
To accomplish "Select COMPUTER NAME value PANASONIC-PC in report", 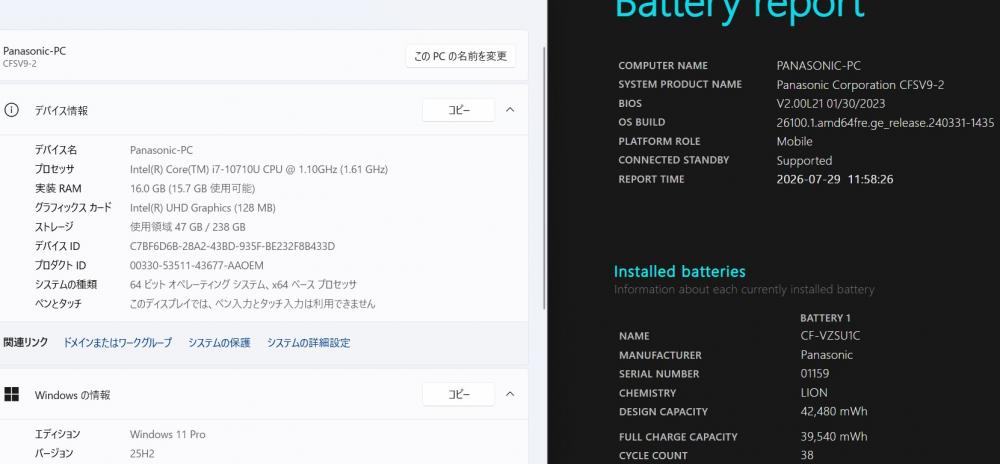I will [818, 66].
